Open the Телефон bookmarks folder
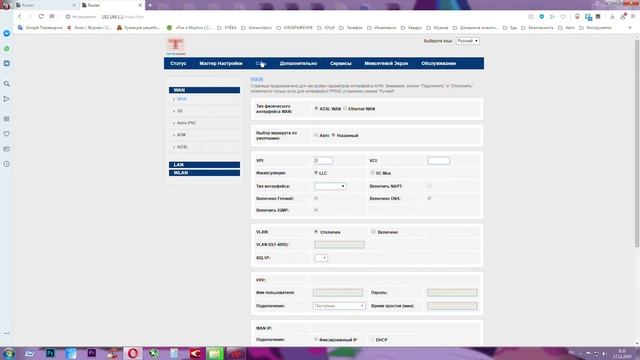This screenshot has height=360, width=640. point(351,27)
